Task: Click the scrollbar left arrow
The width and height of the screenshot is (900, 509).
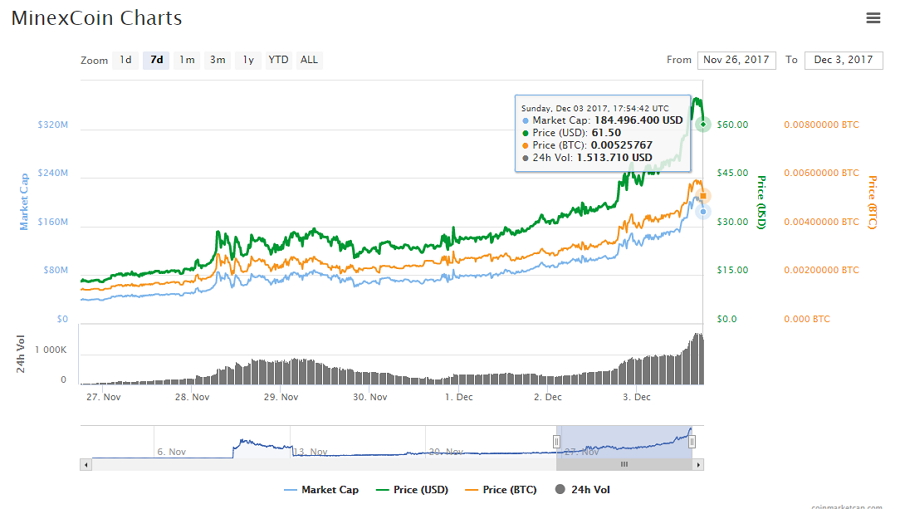Action: (x=86, y=465)
